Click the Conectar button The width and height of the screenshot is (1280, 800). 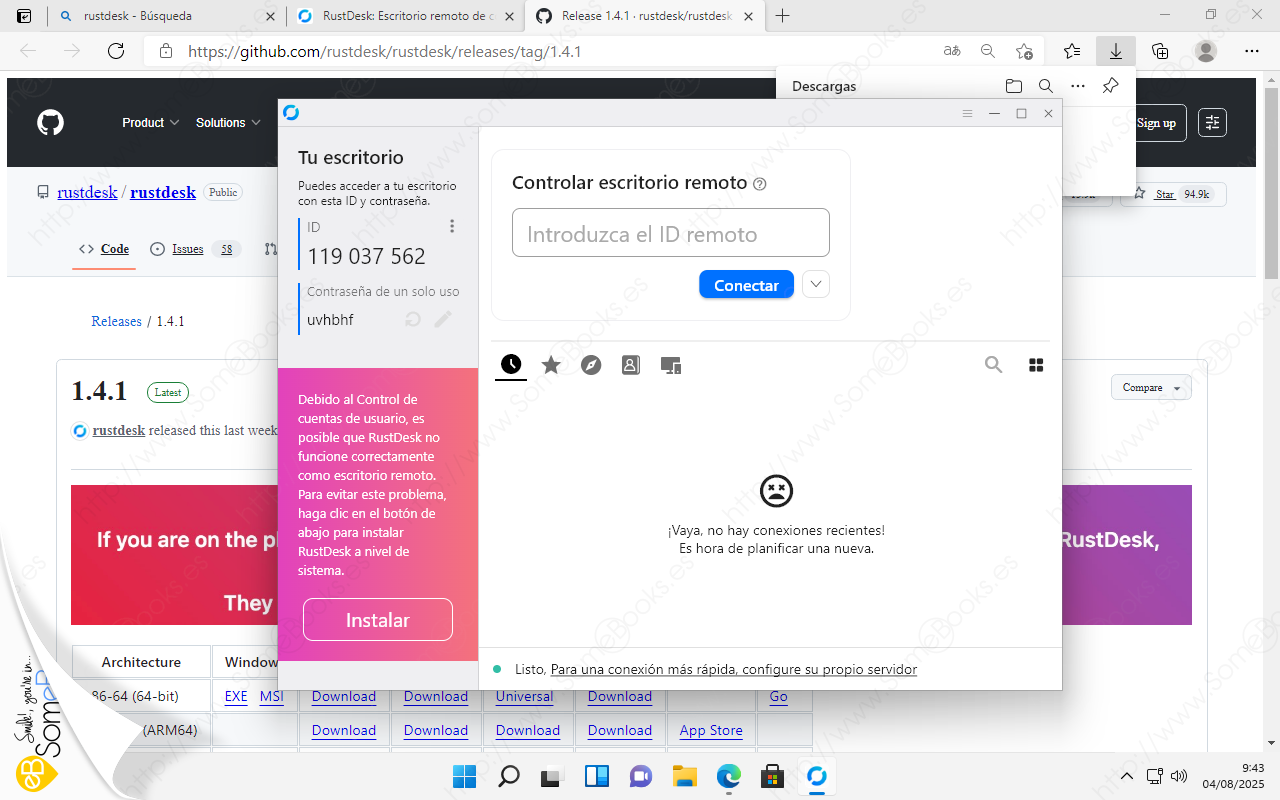point(746,285)
